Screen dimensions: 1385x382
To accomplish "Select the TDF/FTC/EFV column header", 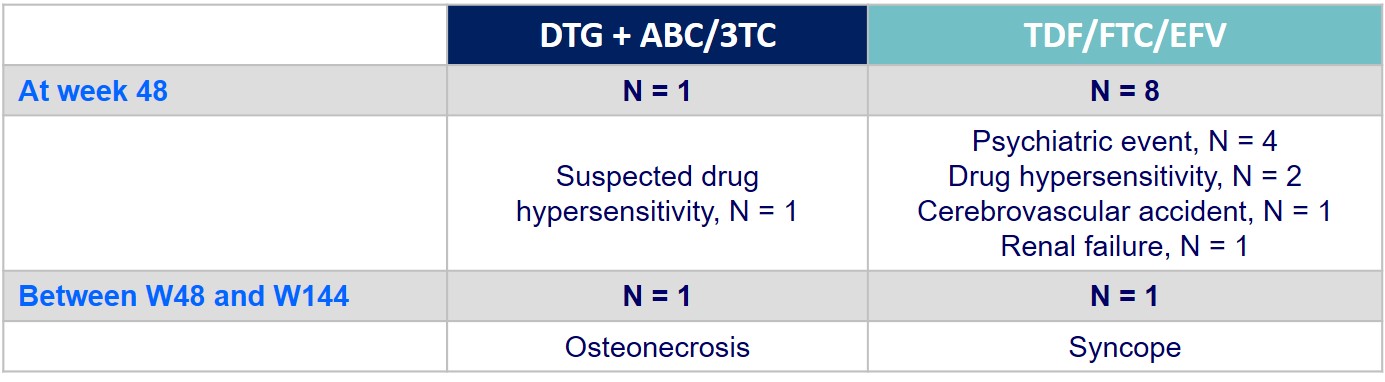I will point(1124,36).
